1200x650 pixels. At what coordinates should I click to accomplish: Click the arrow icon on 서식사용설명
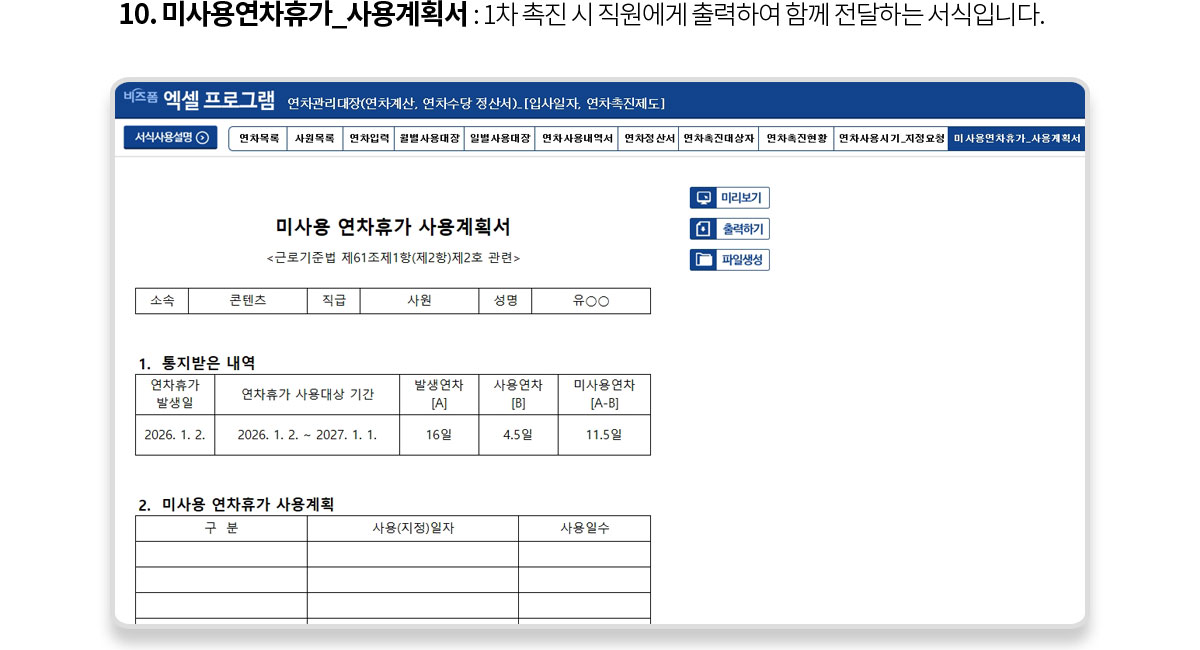tap(203, 138)
